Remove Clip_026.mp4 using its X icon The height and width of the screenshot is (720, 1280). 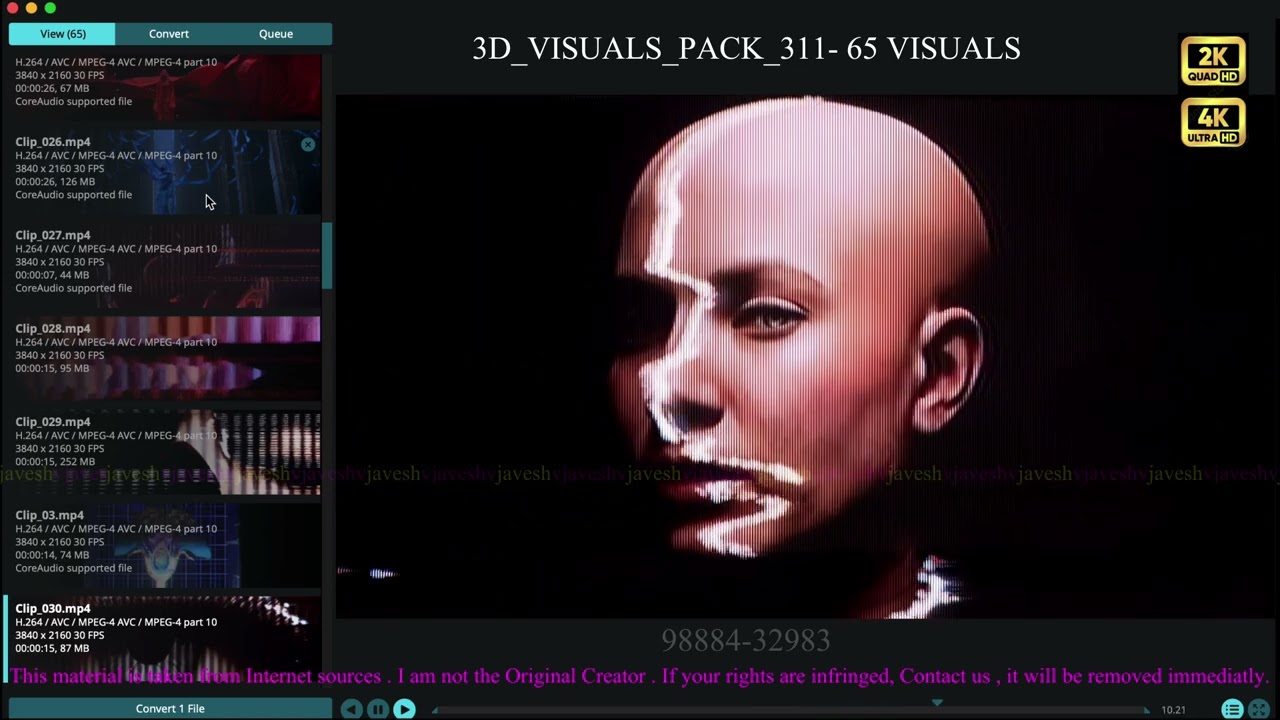(308, 145)
